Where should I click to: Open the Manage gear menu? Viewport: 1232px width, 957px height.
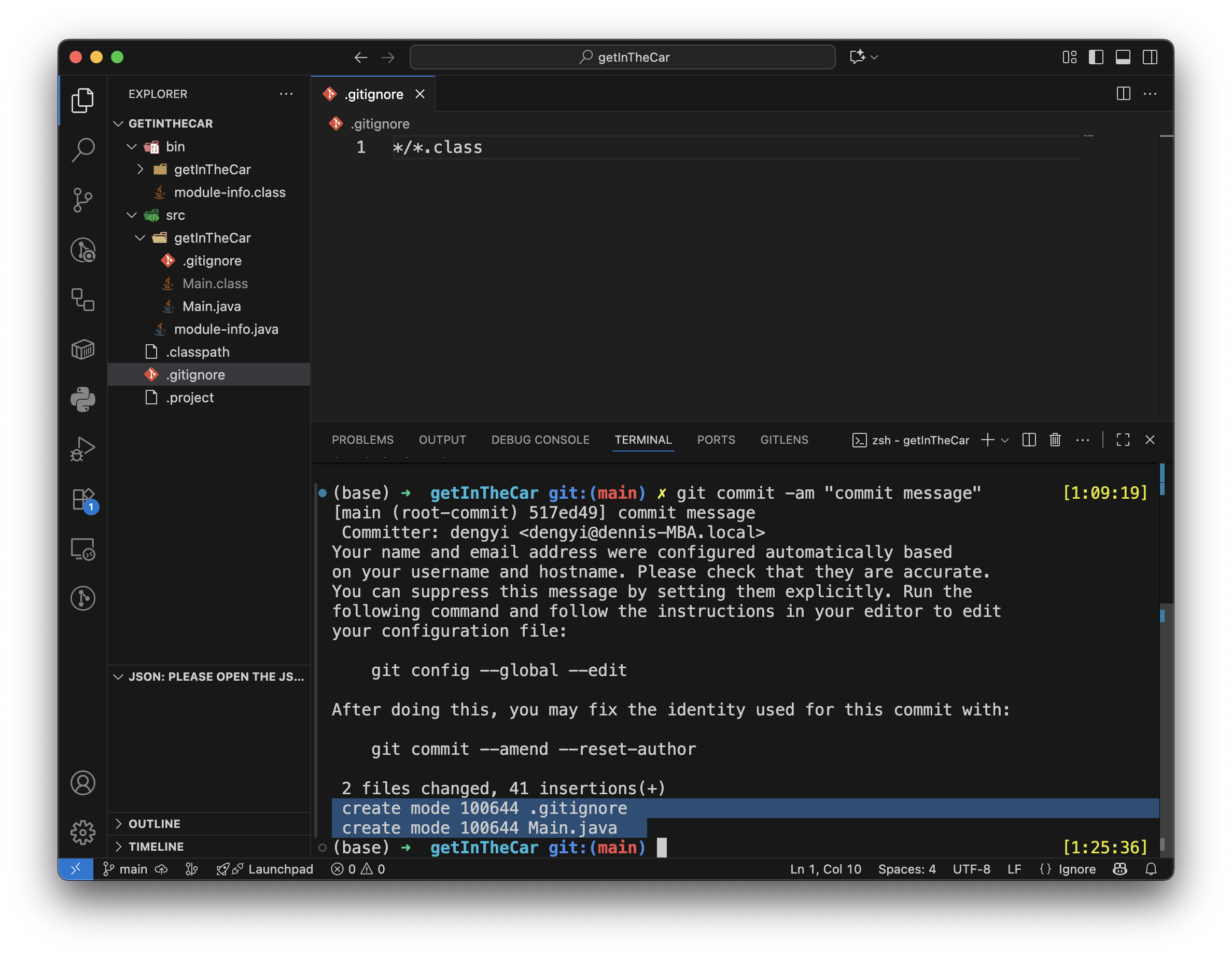tap(83, 833)
